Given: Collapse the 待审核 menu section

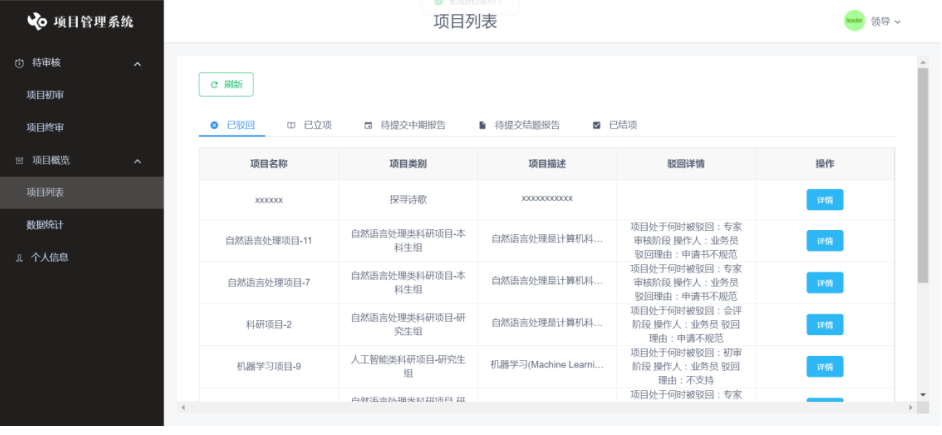Looking at the screenshot, I should click(138, 63).
